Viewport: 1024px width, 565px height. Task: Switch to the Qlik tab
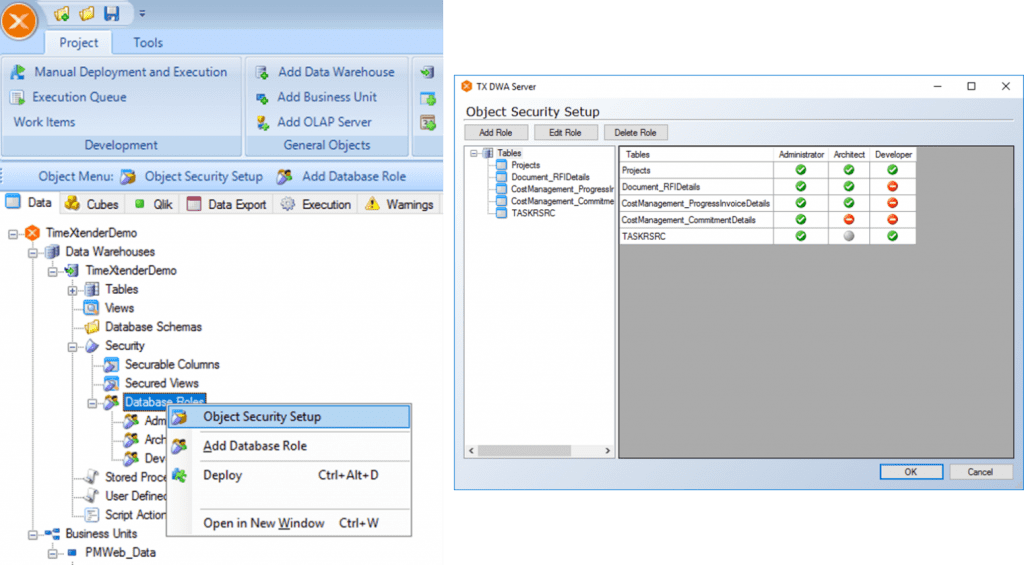(153, 204)
